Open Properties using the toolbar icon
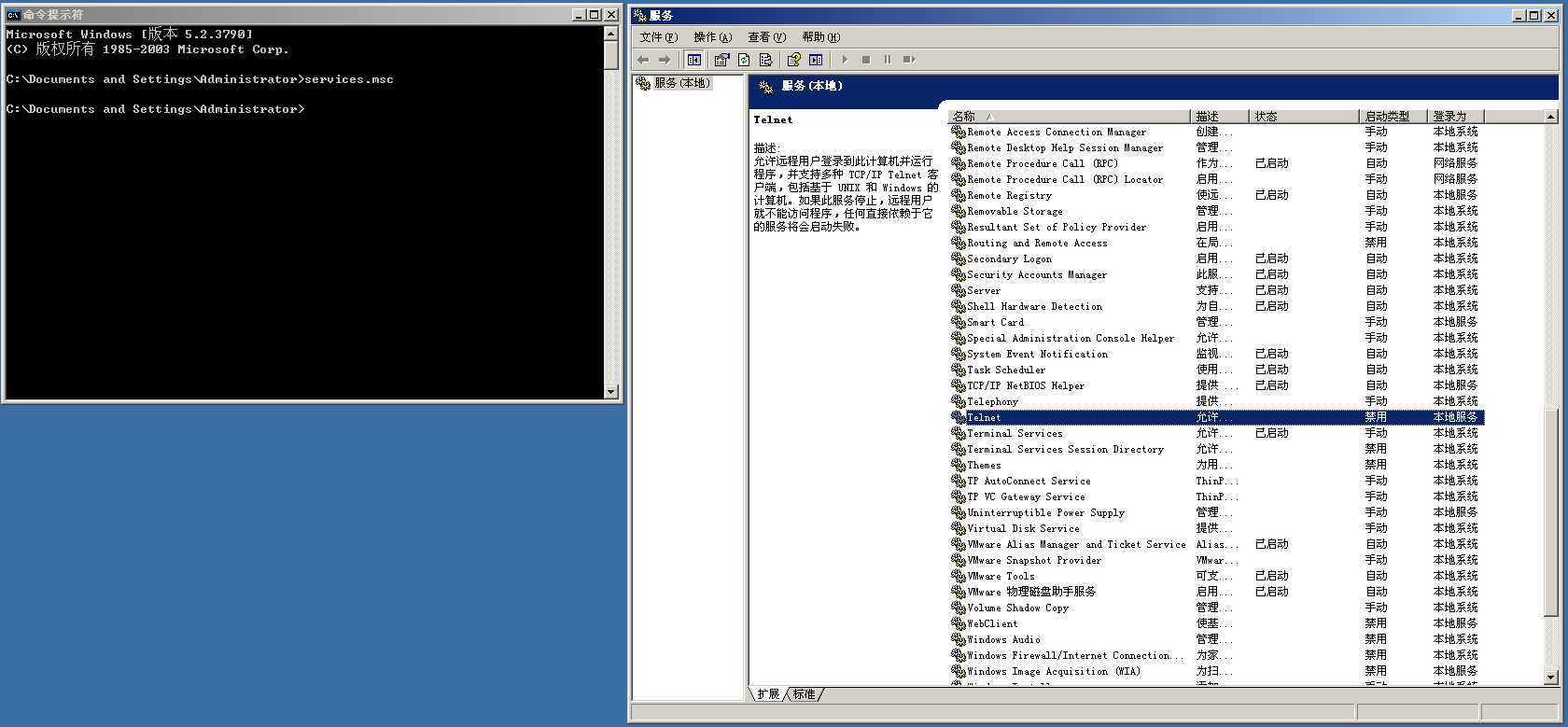1568x727 pixels. tap(721, 60)
